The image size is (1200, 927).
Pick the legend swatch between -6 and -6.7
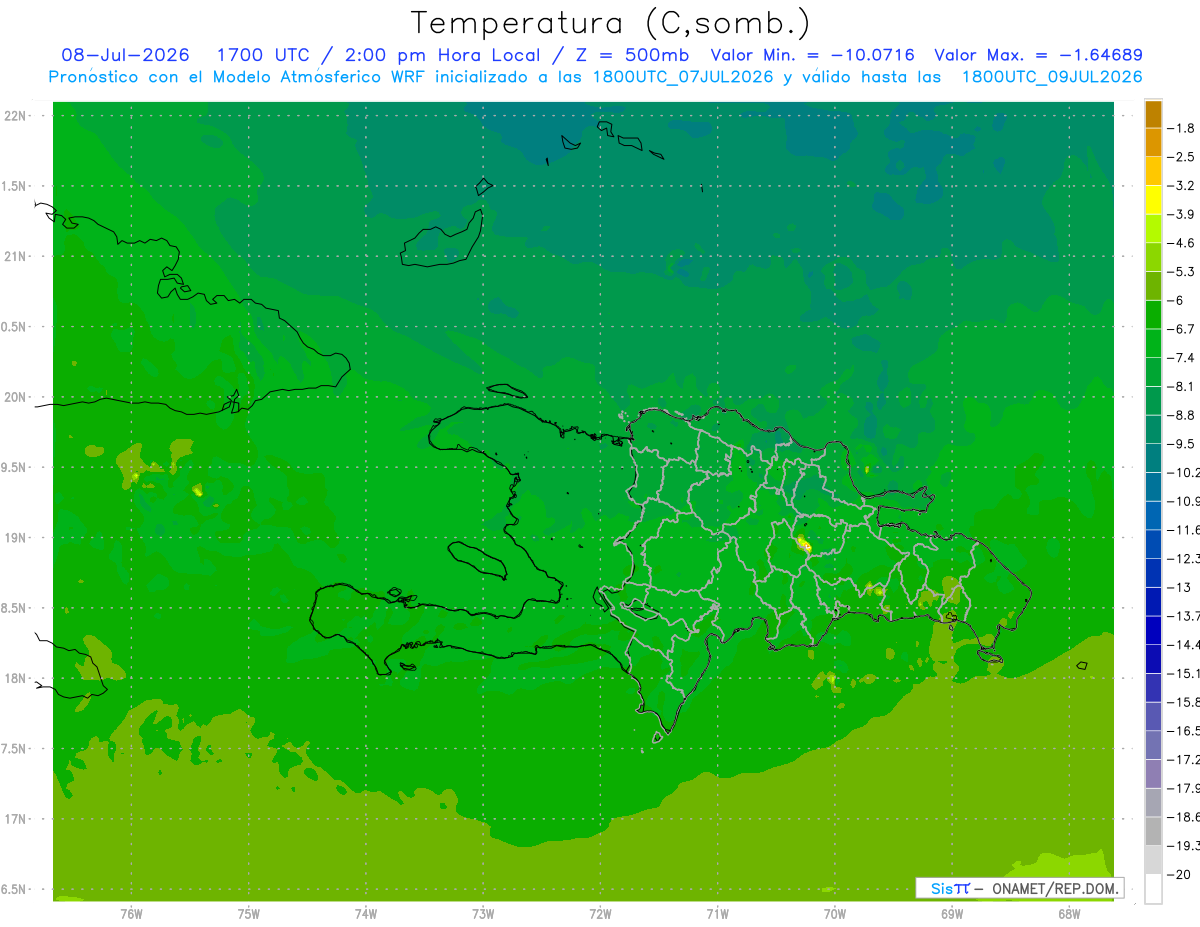(x=1153, y=314)
